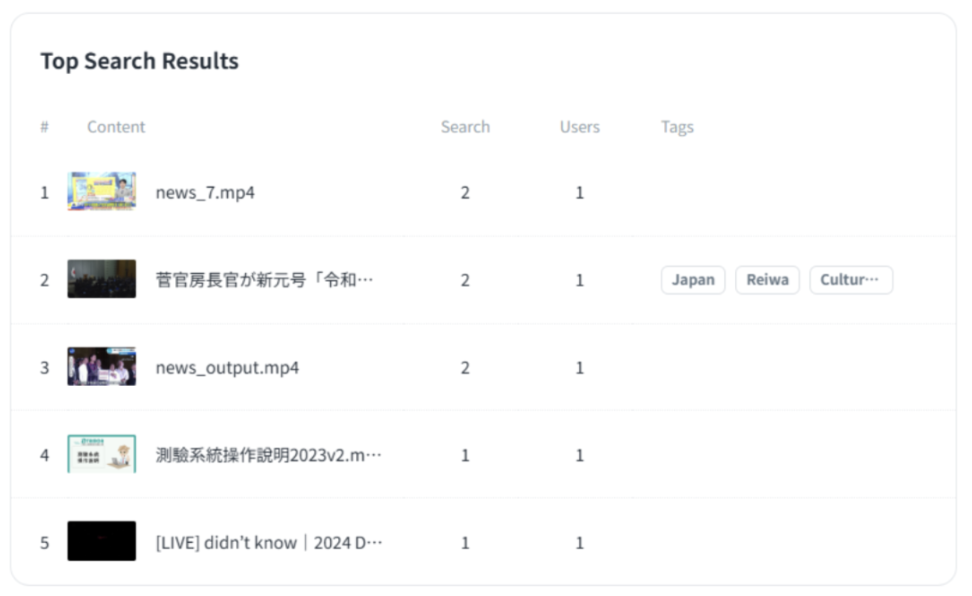Open the [LIVE] didn't know content title
This screenshot has width=972, height=596.
(x=268, y=542)
